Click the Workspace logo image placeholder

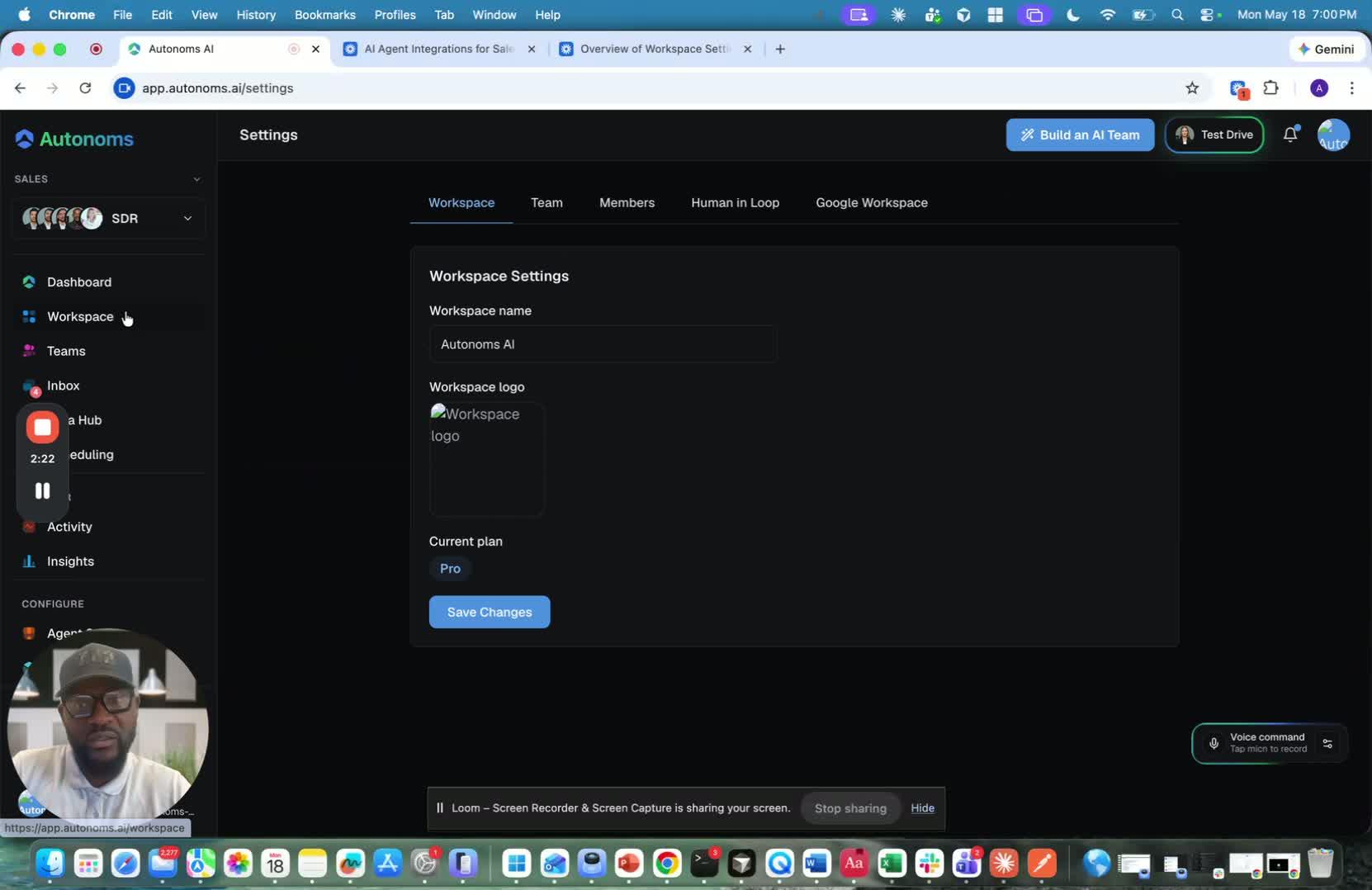(x=486, y=459)
